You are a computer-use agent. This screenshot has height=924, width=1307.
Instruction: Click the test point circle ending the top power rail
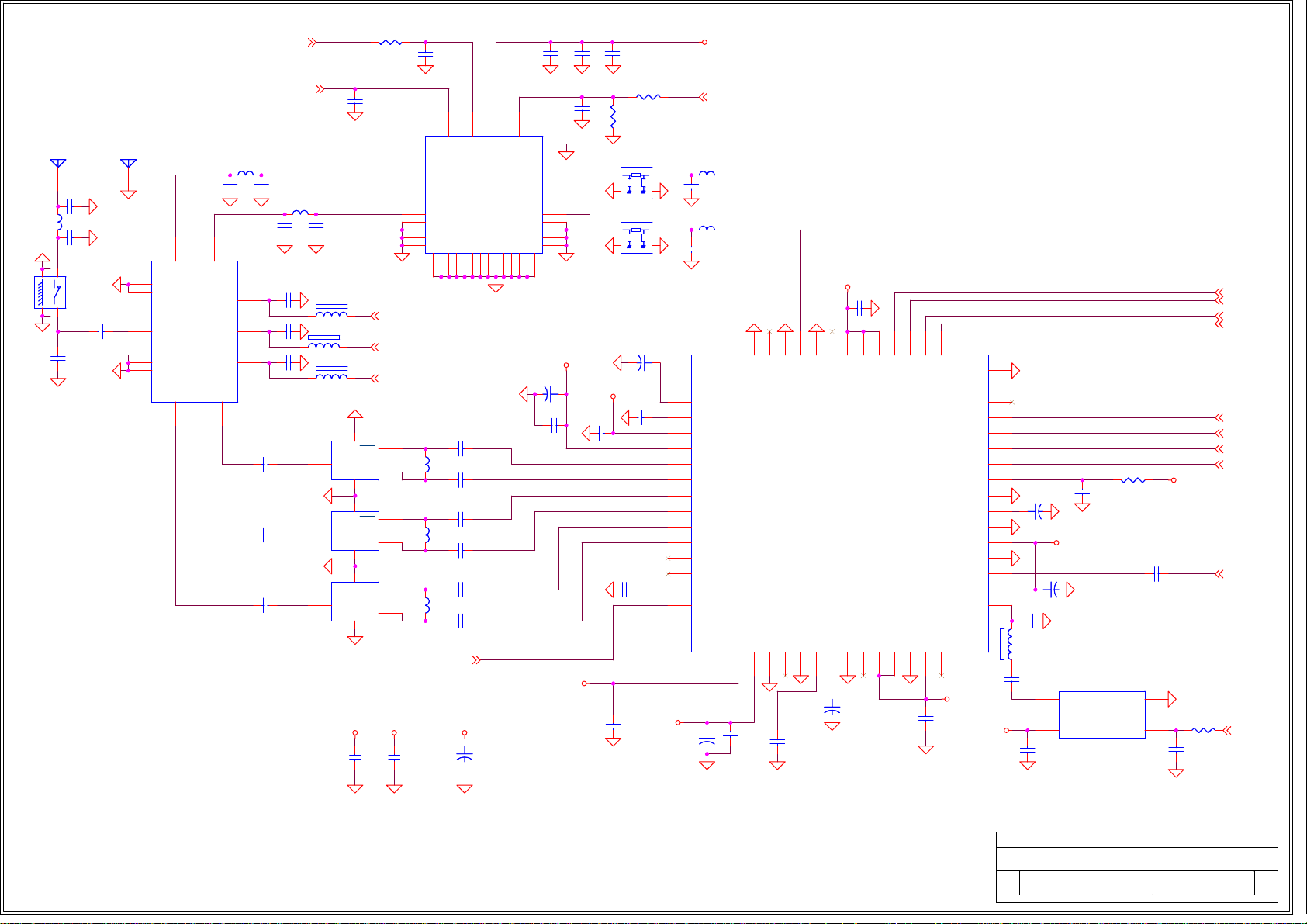click(x=704, y=43)
